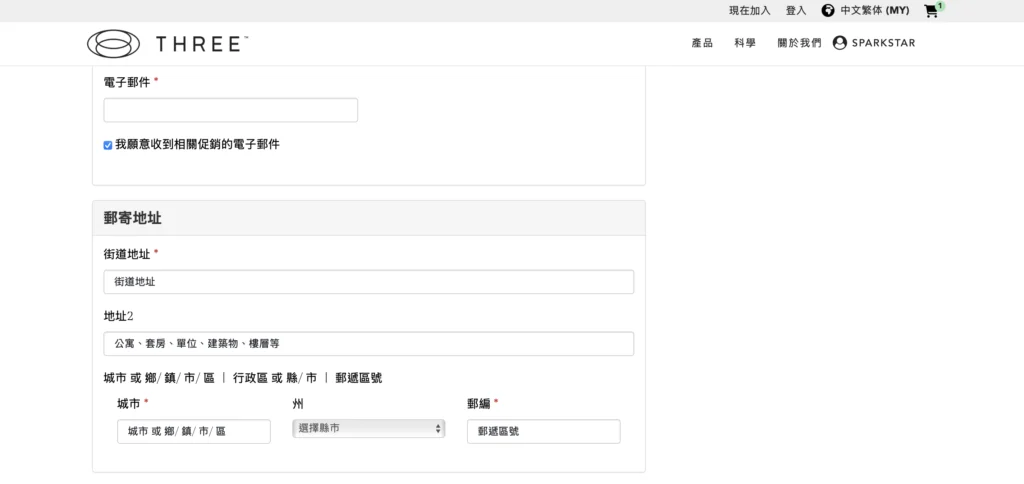
Task: Focus the 城市 input field
Action: pyautogui.click(x=194, y=431)
